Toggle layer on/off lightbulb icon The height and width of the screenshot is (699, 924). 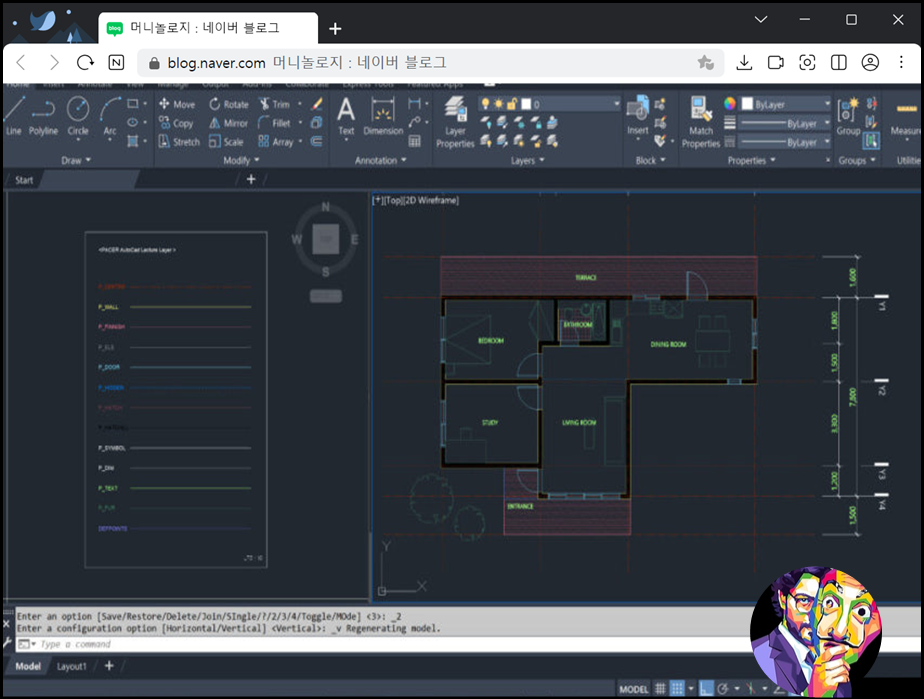485,104
